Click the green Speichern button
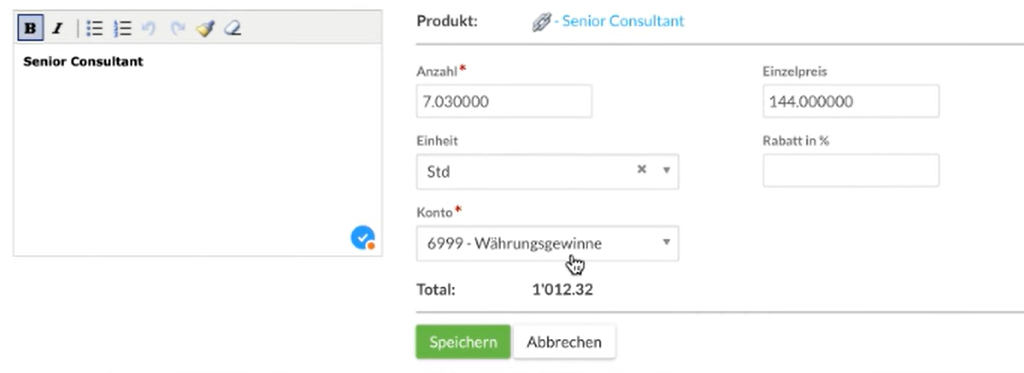The image size is (1024, 373). [x=463, y=342]
